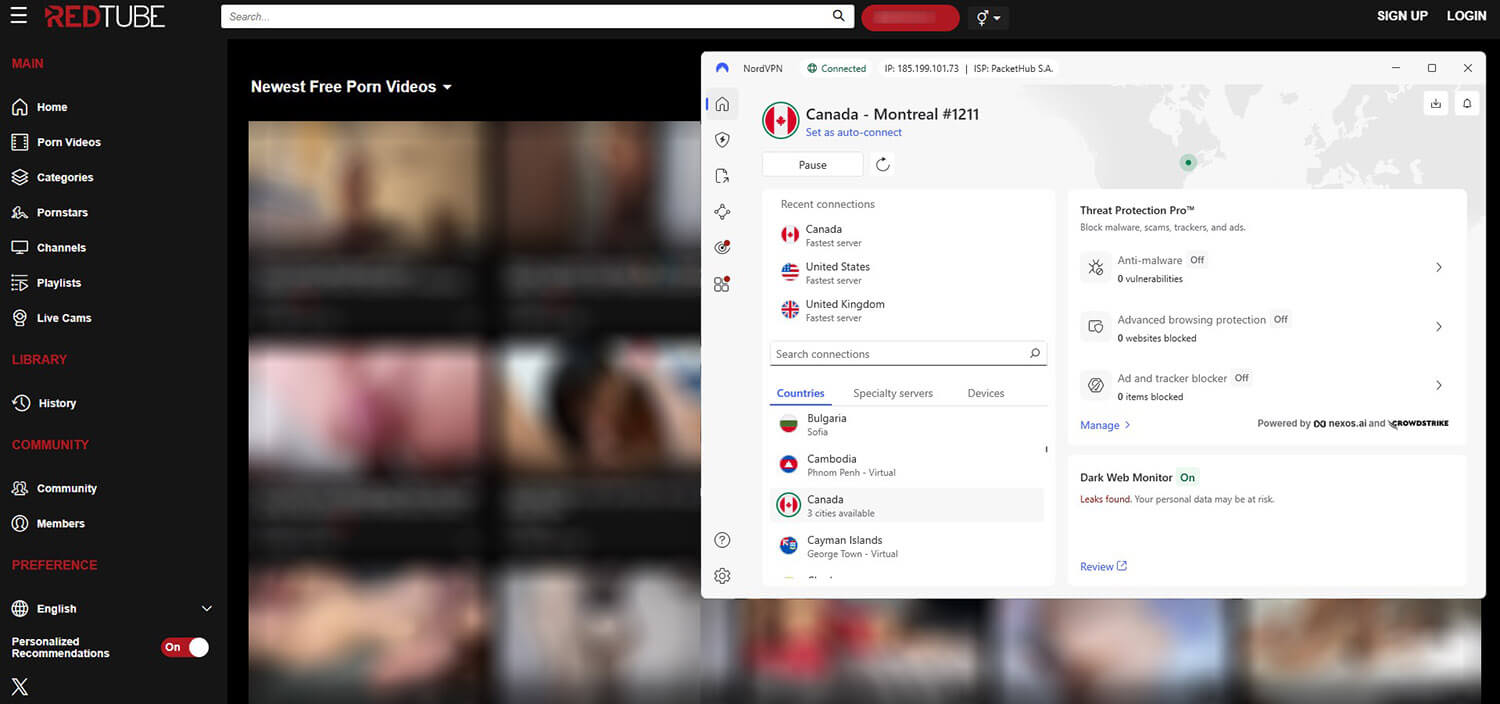Toggle Anti-malware protection on
This screenshot has height=704, width=1500.
1438,267
